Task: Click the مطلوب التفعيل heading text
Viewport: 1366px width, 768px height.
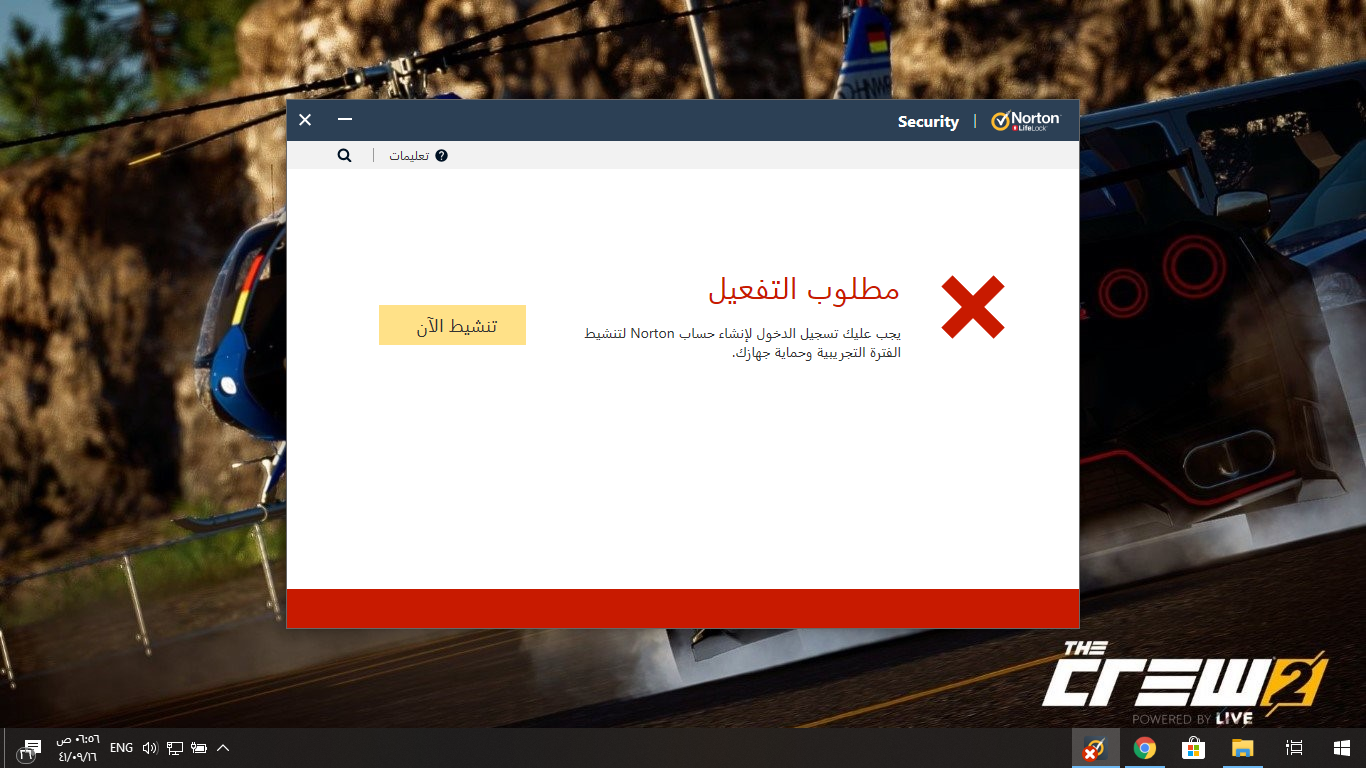Action: 804,289
